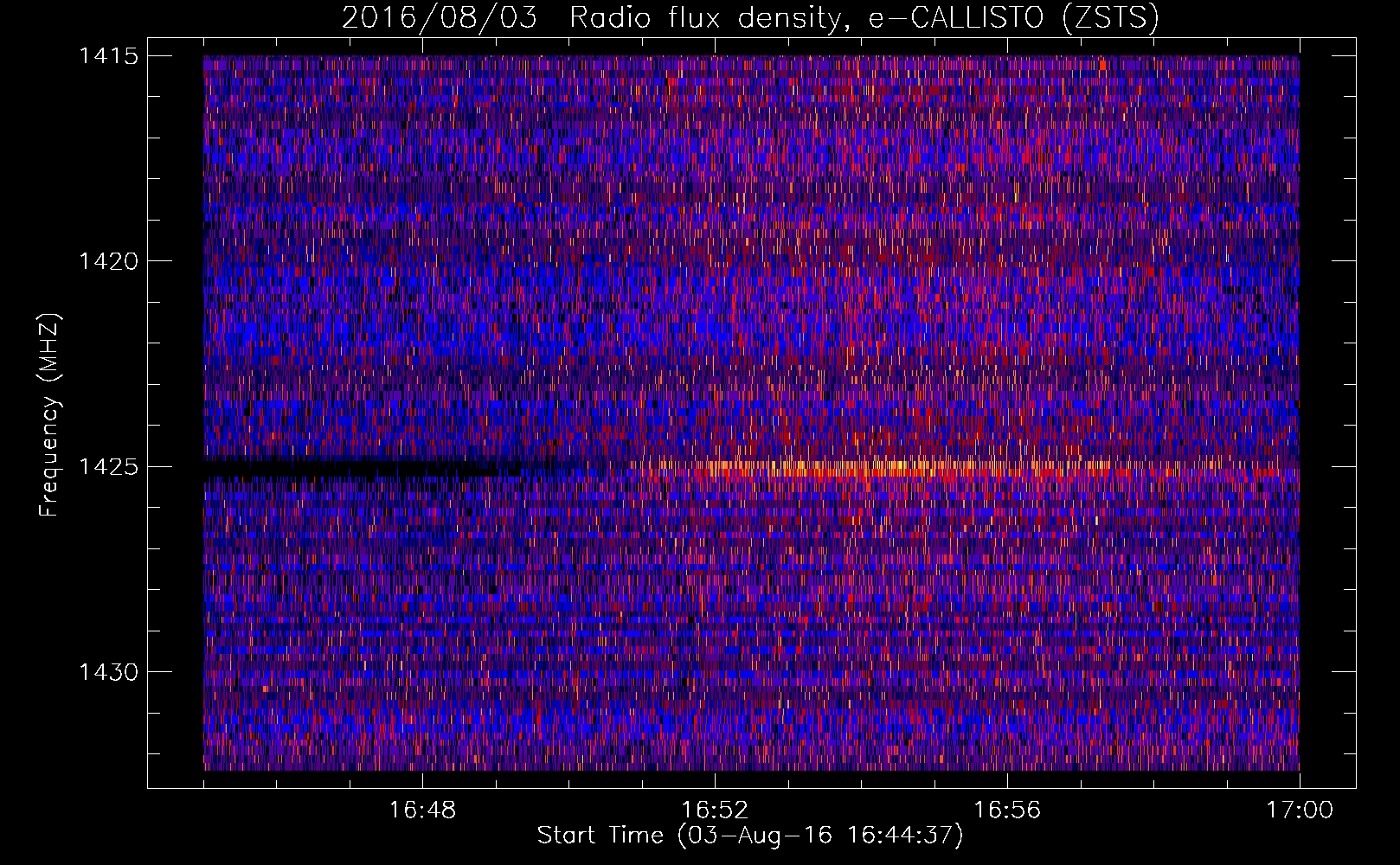Click the 17:00 time tick label
Viewport: 1400px width, 865px height.
point(1300,811)
